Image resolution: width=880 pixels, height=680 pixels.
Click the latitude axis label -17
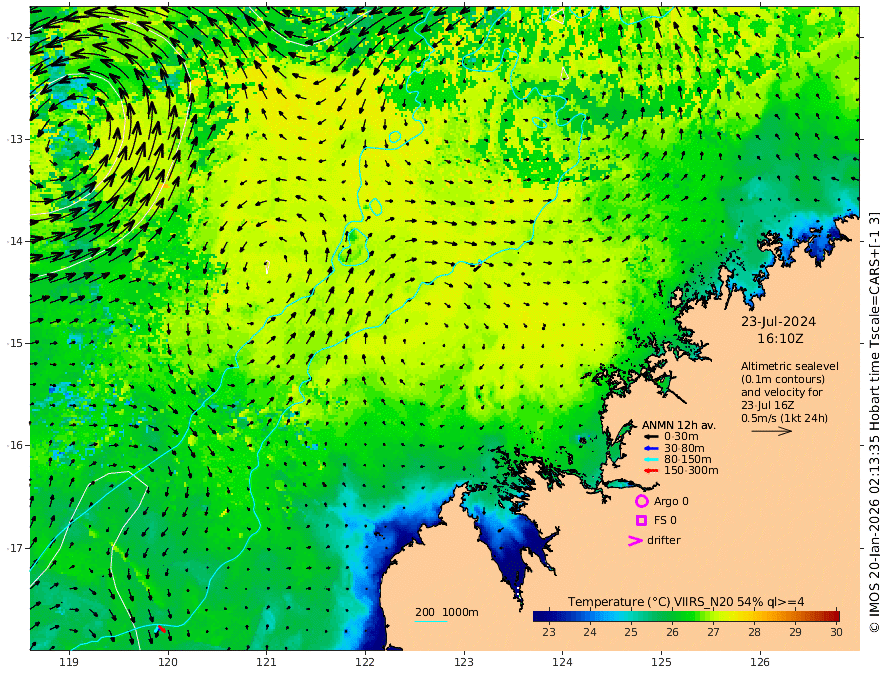(15, 548)
